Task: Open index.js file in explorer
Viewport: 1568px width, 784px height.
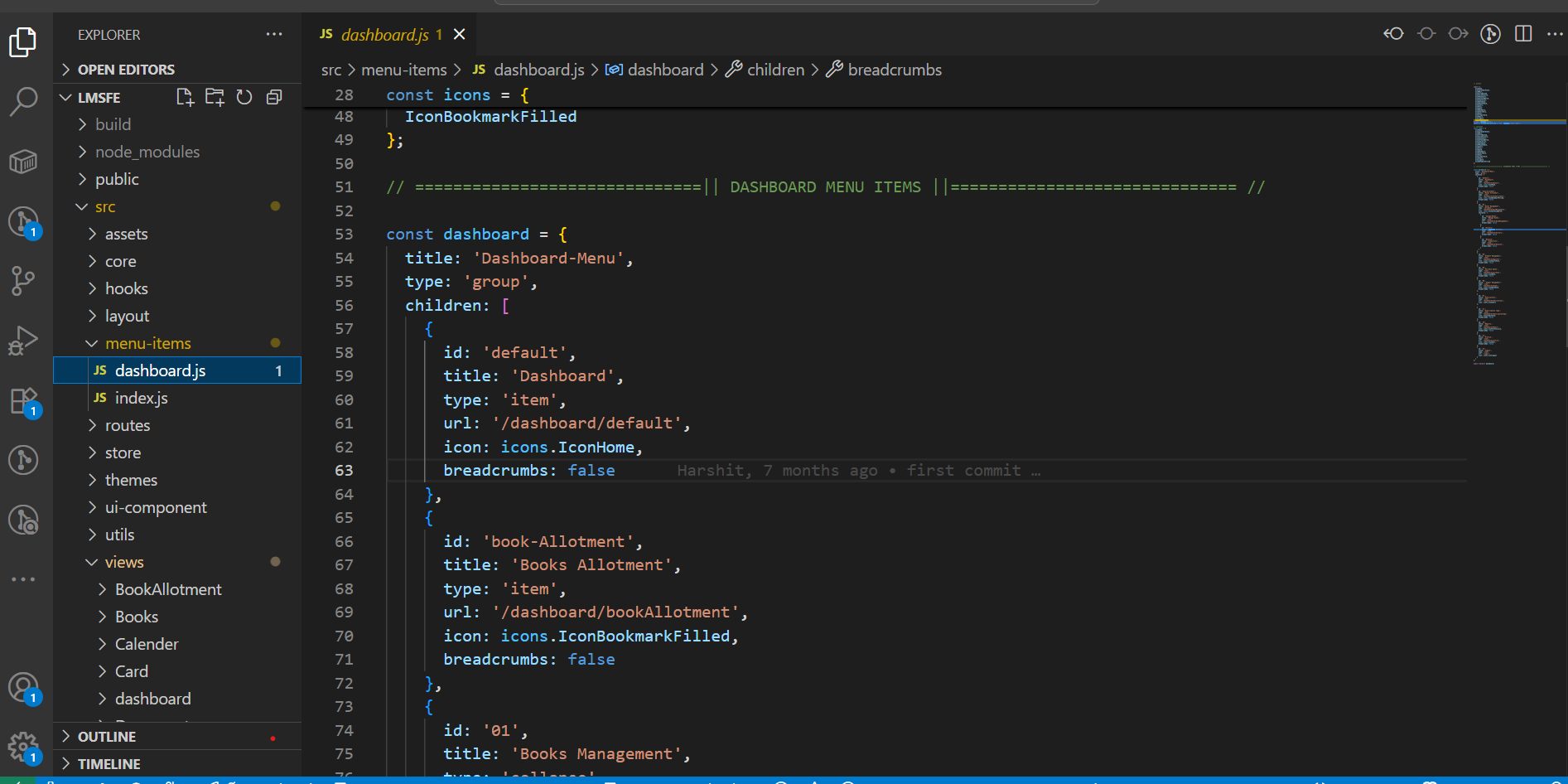Action: (141, 398)
